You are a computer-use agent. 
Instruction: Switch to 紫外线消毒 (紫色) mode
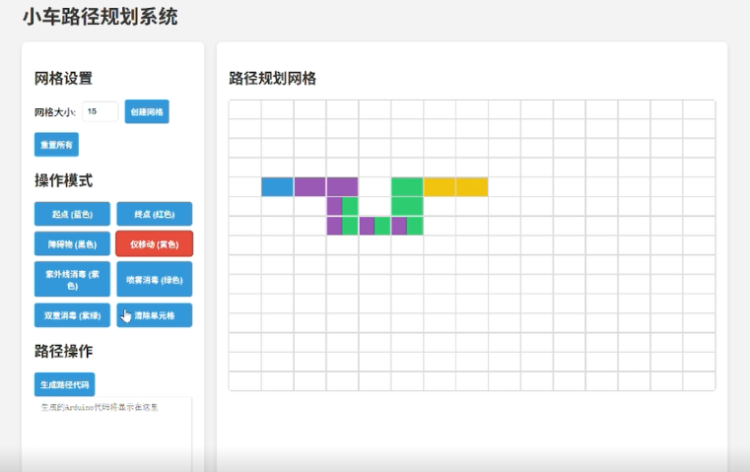coord(72,279)
